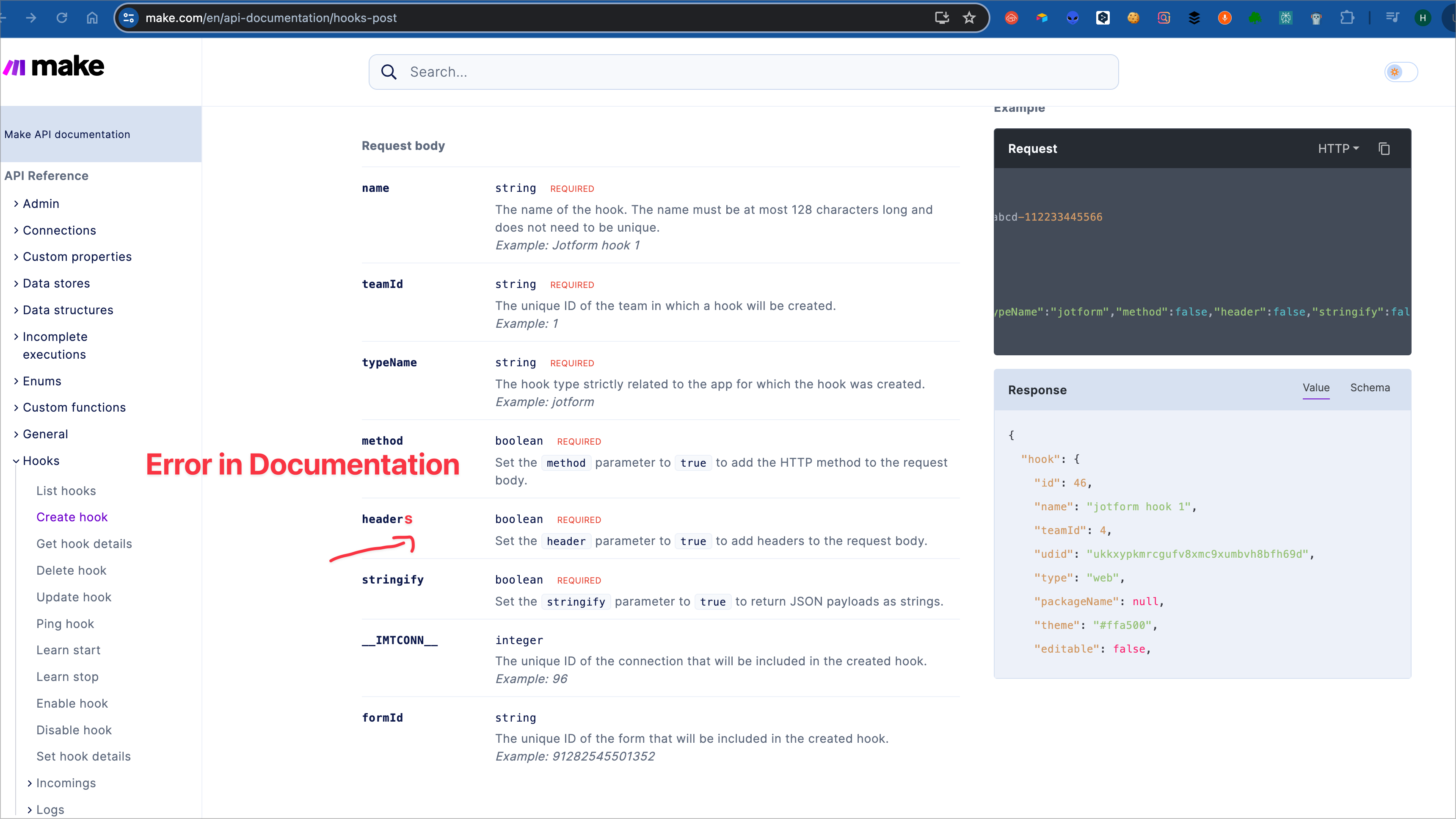Navigate to Delete hook documentation
Image resolution: width=1456 pixels, height=819 pixels.
tap(71, 570)
